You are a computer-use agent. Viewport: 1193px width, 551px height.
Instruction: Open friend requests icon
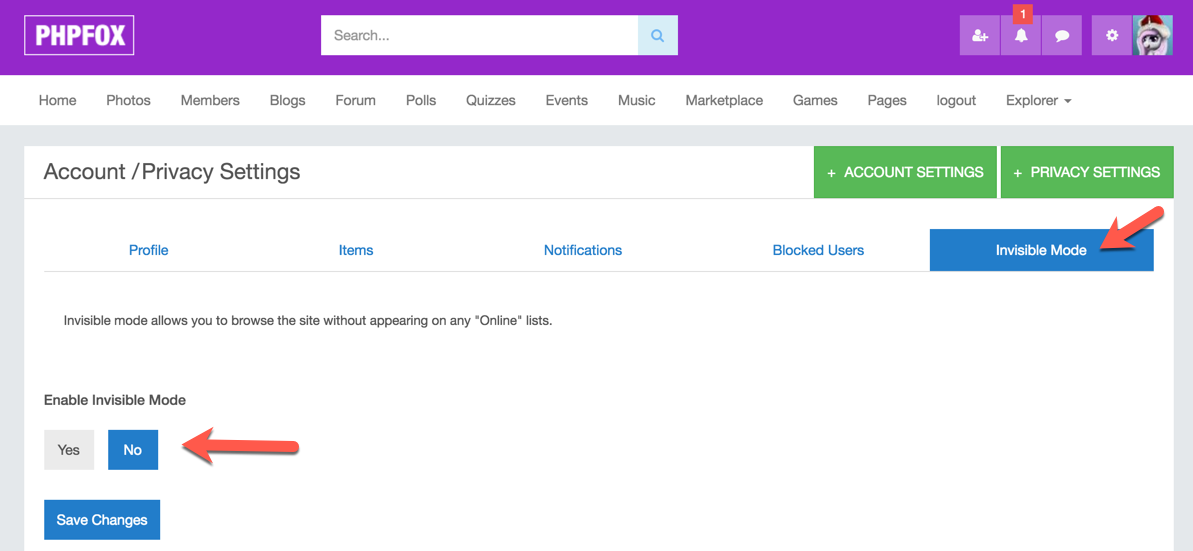pos(979,36)
